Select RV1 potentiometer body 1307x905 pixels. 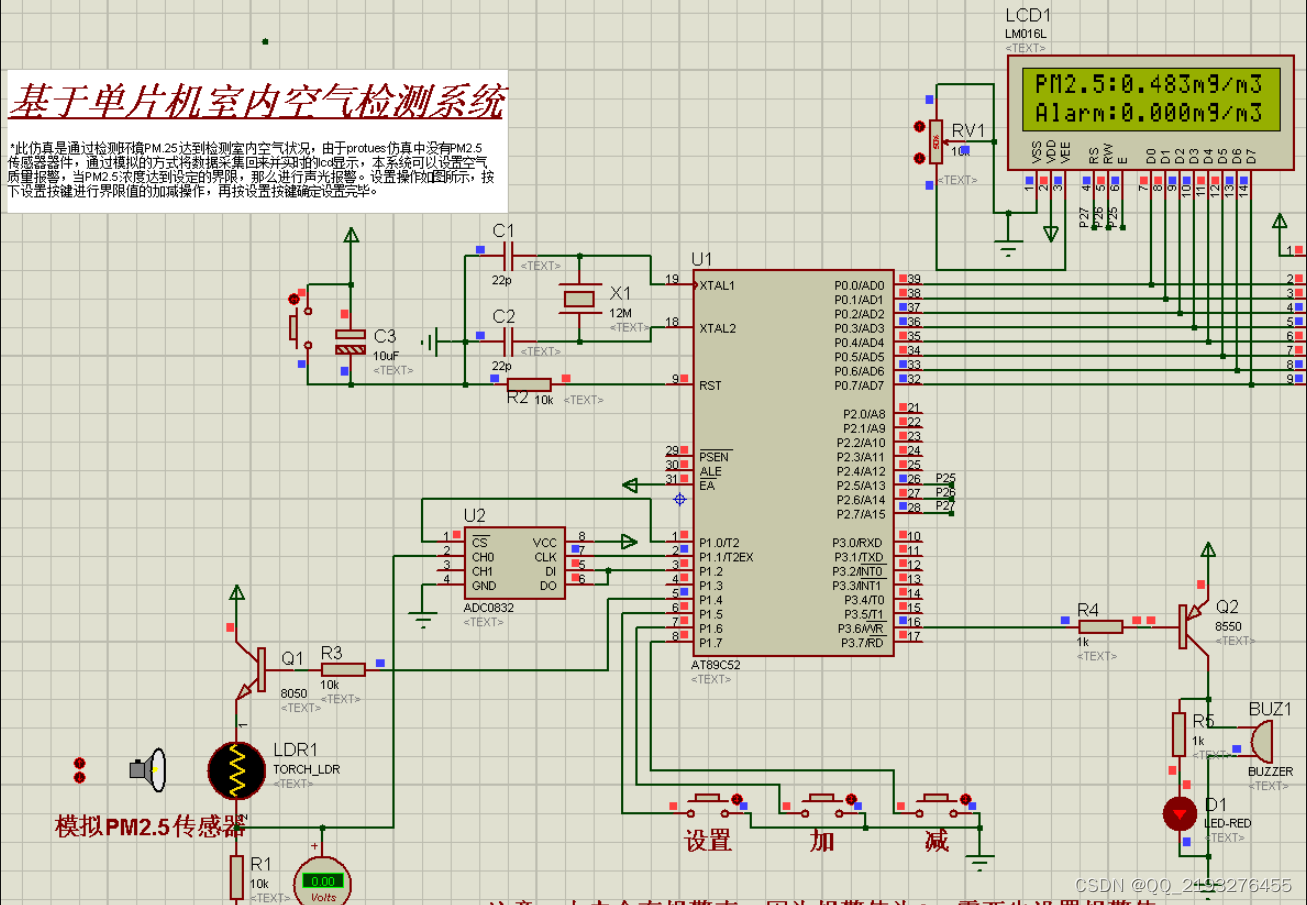[x=936, y=142]
